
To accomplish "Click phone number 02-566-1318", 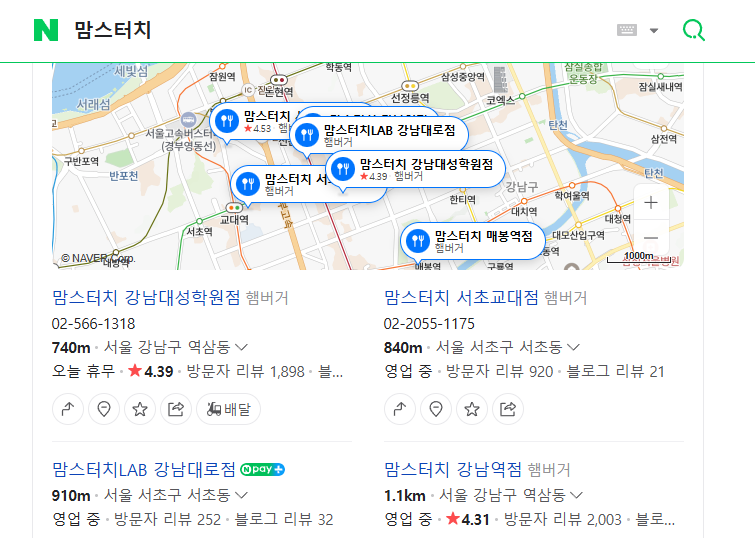I will coord(93,324).
